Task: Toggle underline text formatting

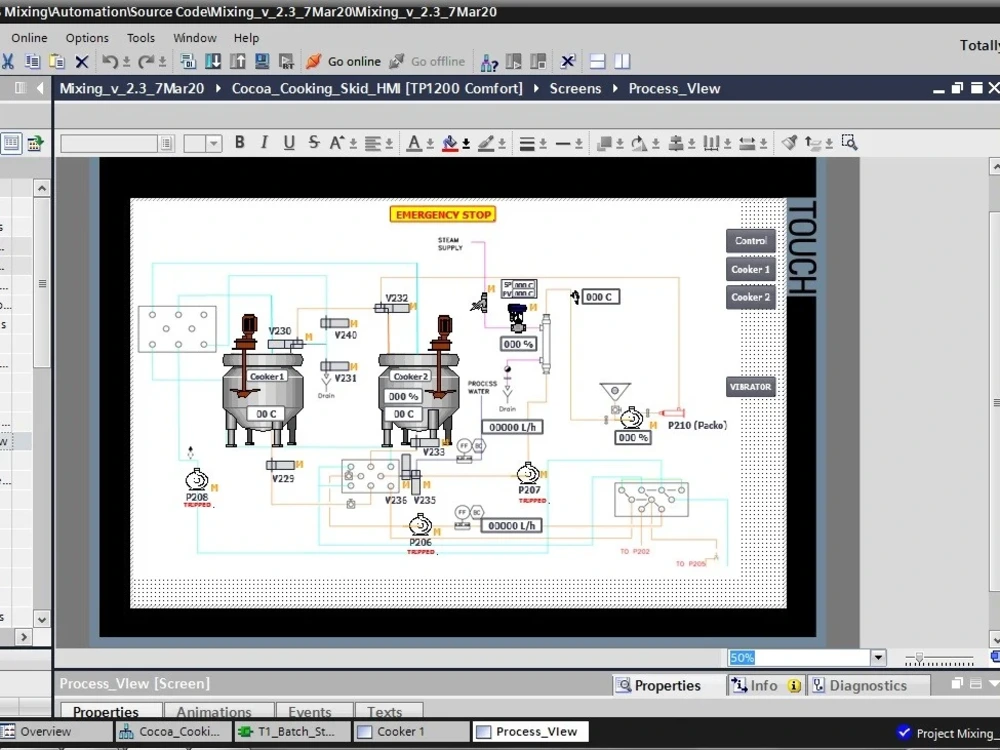Action: coord(289,142)
